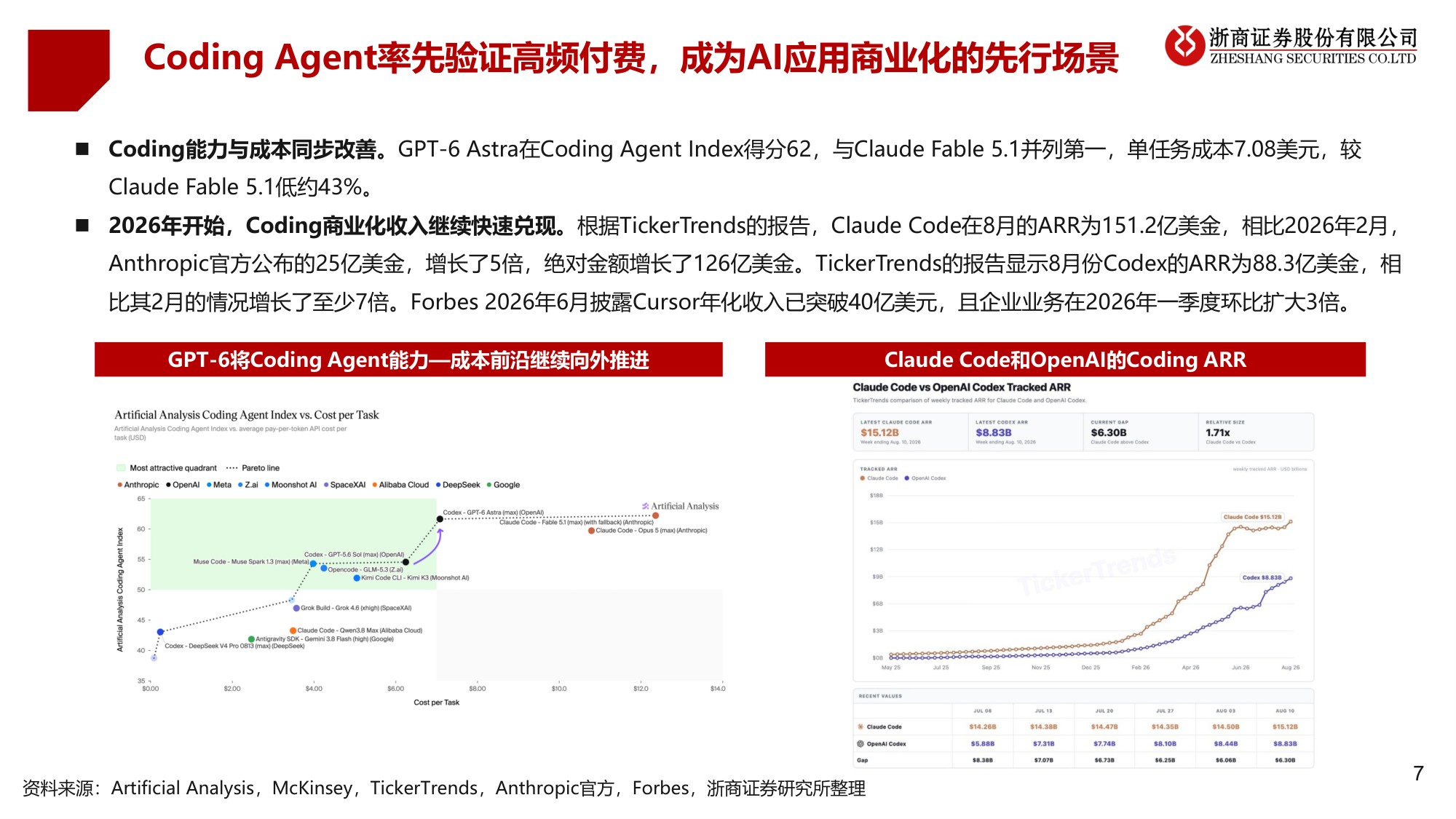
Task: Click the Latest Codex ARR $8.83B card
Action: click(x=1026, y=432)
